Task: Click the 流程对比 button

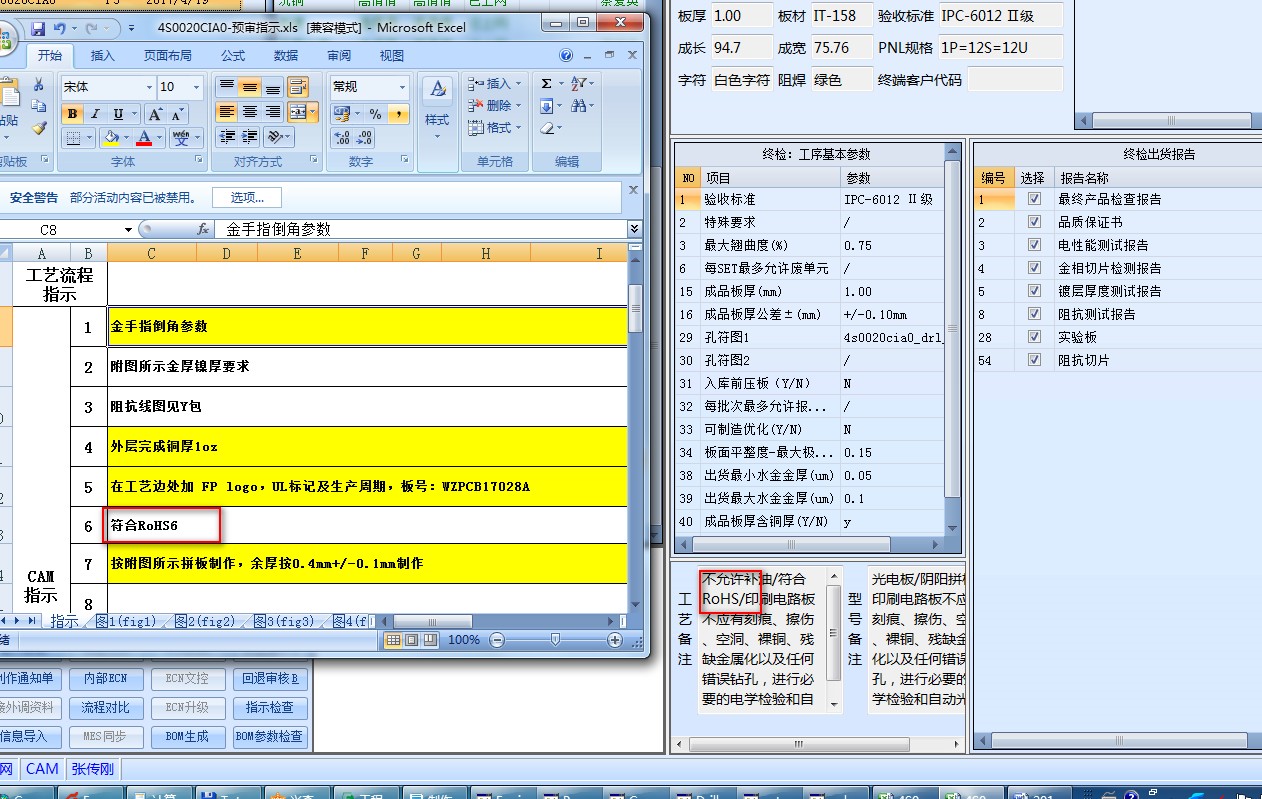Action: [x=106, y=708]
